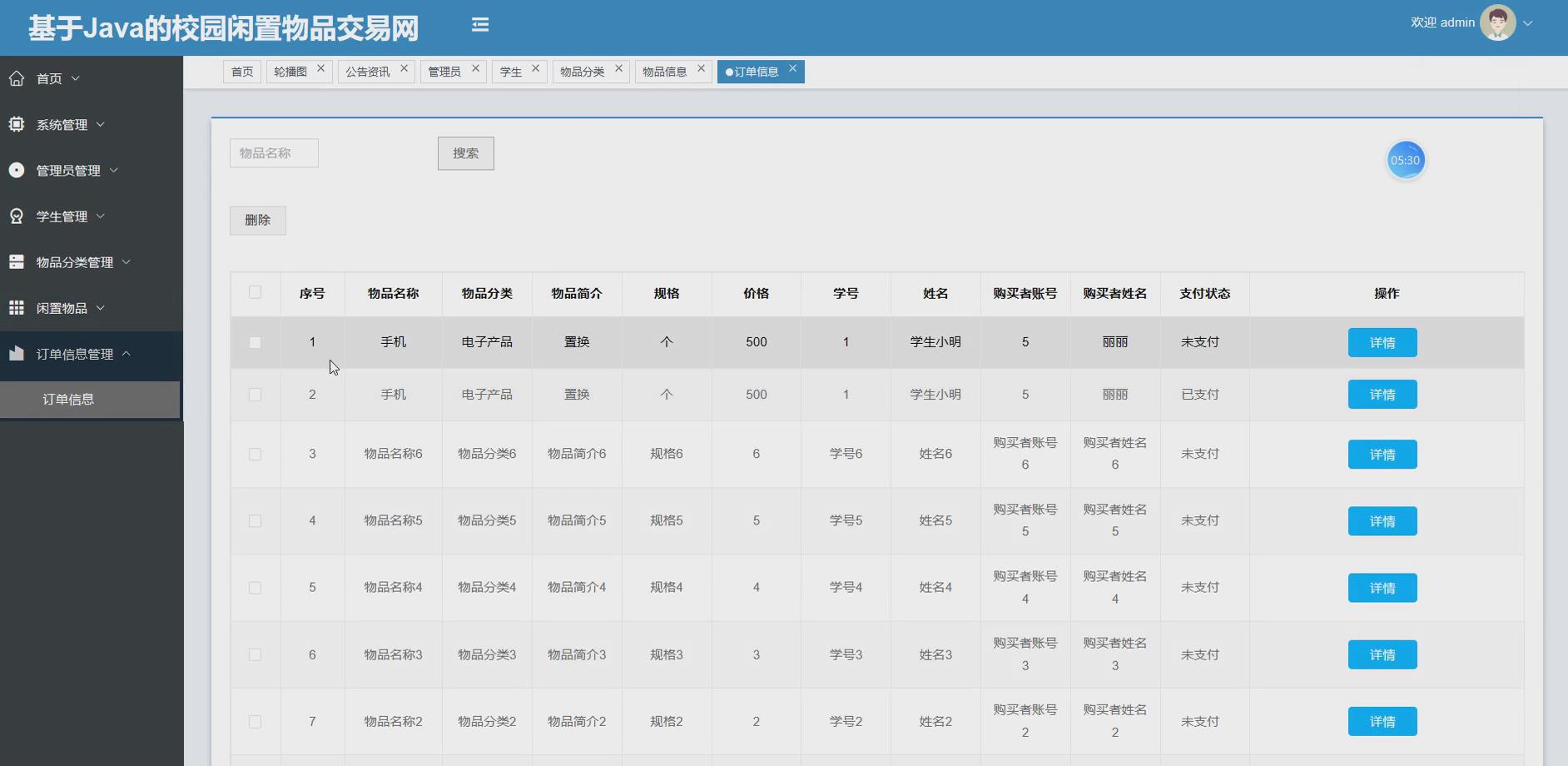Click the 删除 button

(258, 220)
